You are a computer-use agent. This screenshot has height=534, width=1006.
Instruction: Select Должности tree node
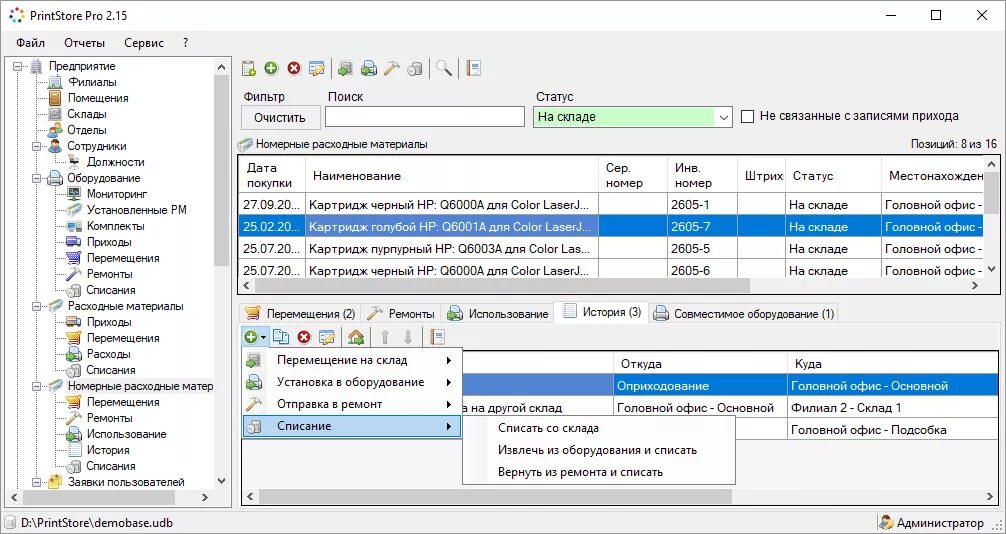pos(115,162)
